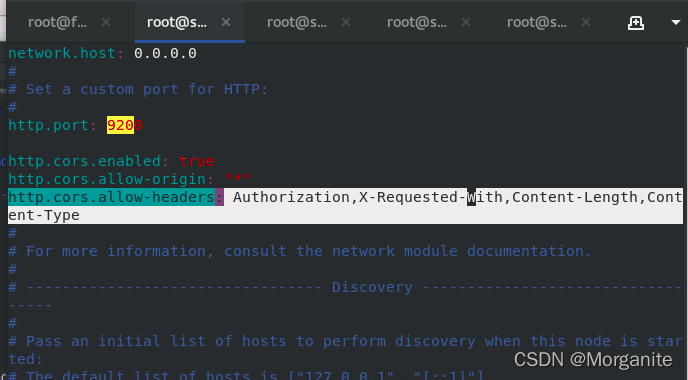Click the word Authorization in headers list
688x380 pixels.
click(x=291, y=197)
